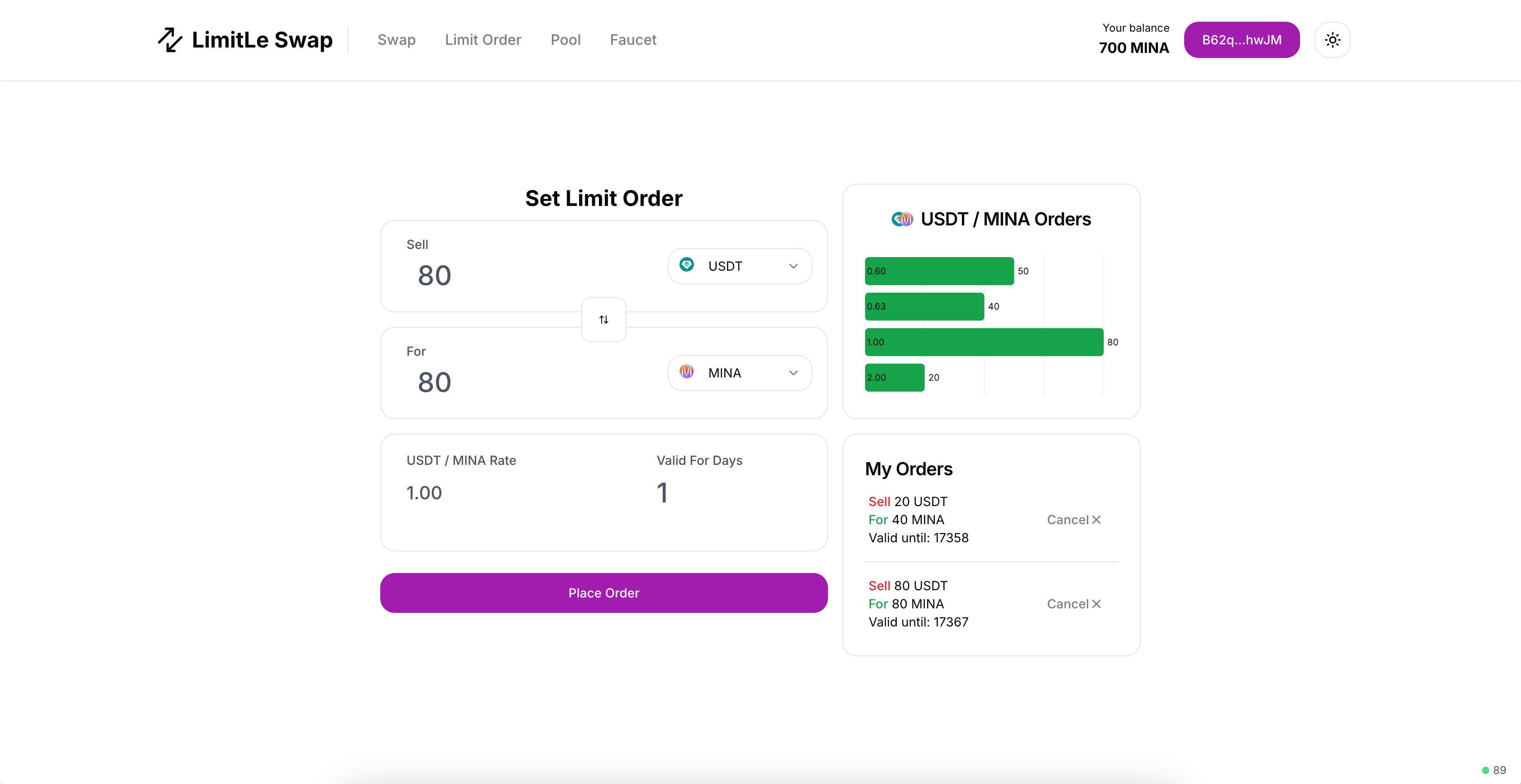This screenshot has width=1521, height=784.
Task: Click the block number 89 in the corner
Action: coord(1499,770)
